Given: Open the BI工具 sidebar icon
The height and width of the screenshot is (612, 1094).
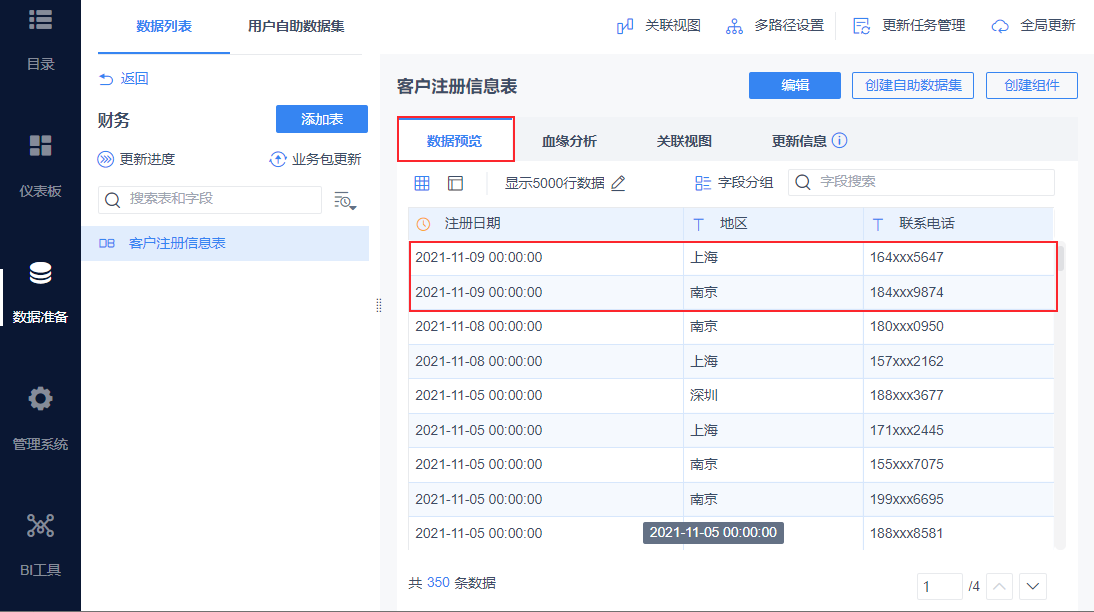Looking at the screenshot, I should click(40, 525).
